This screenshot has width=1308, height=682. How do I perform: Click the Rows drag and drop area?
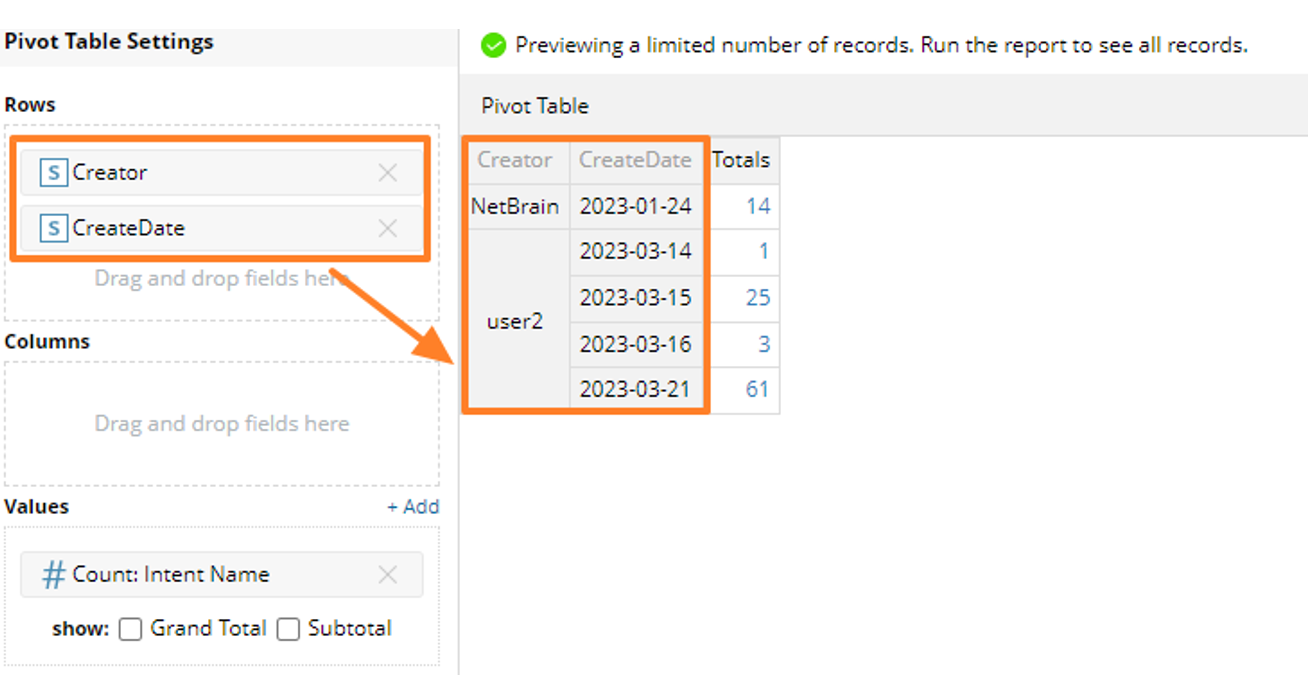point(221,278)
